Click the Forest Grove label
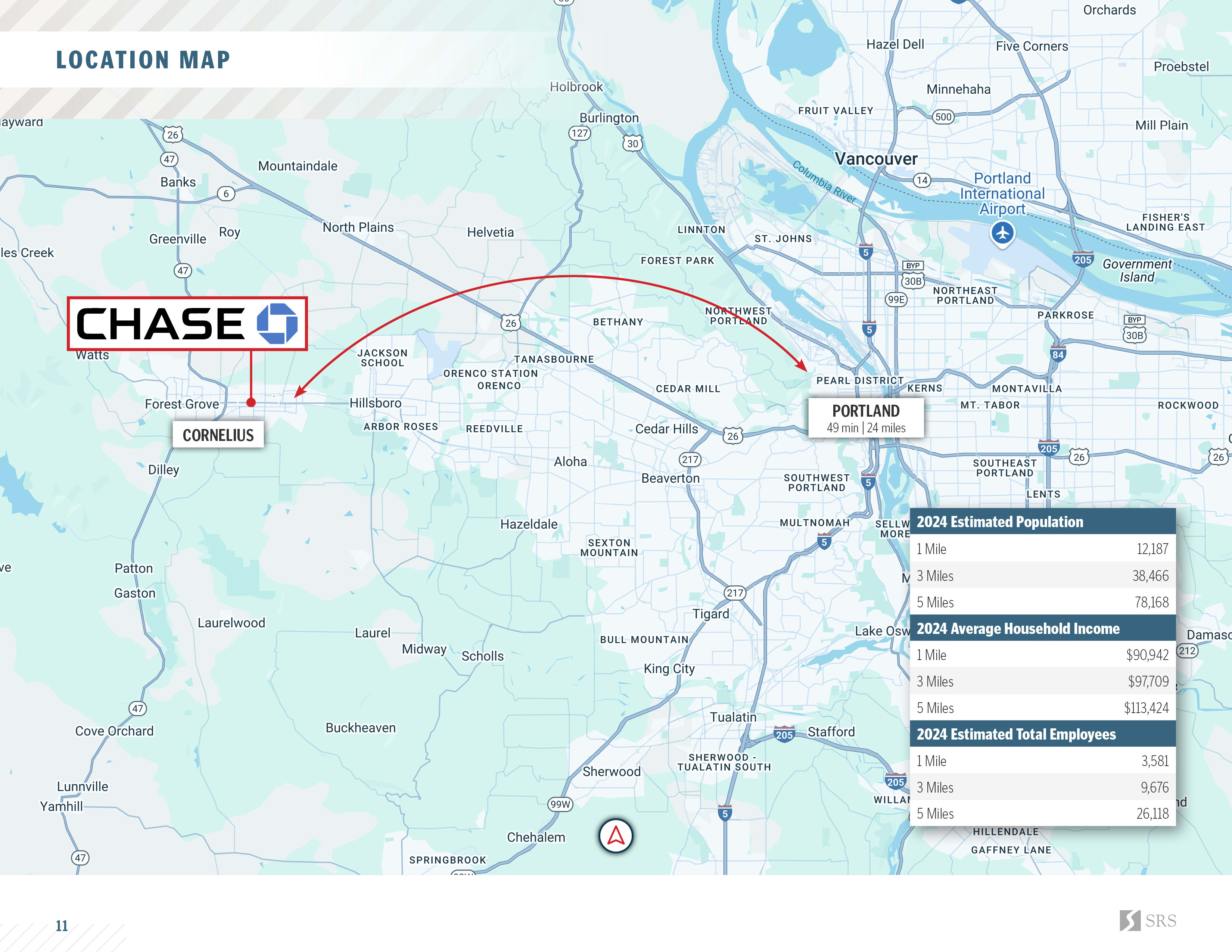This screenshot has height=952, width=1232. (x=182, y=404)
